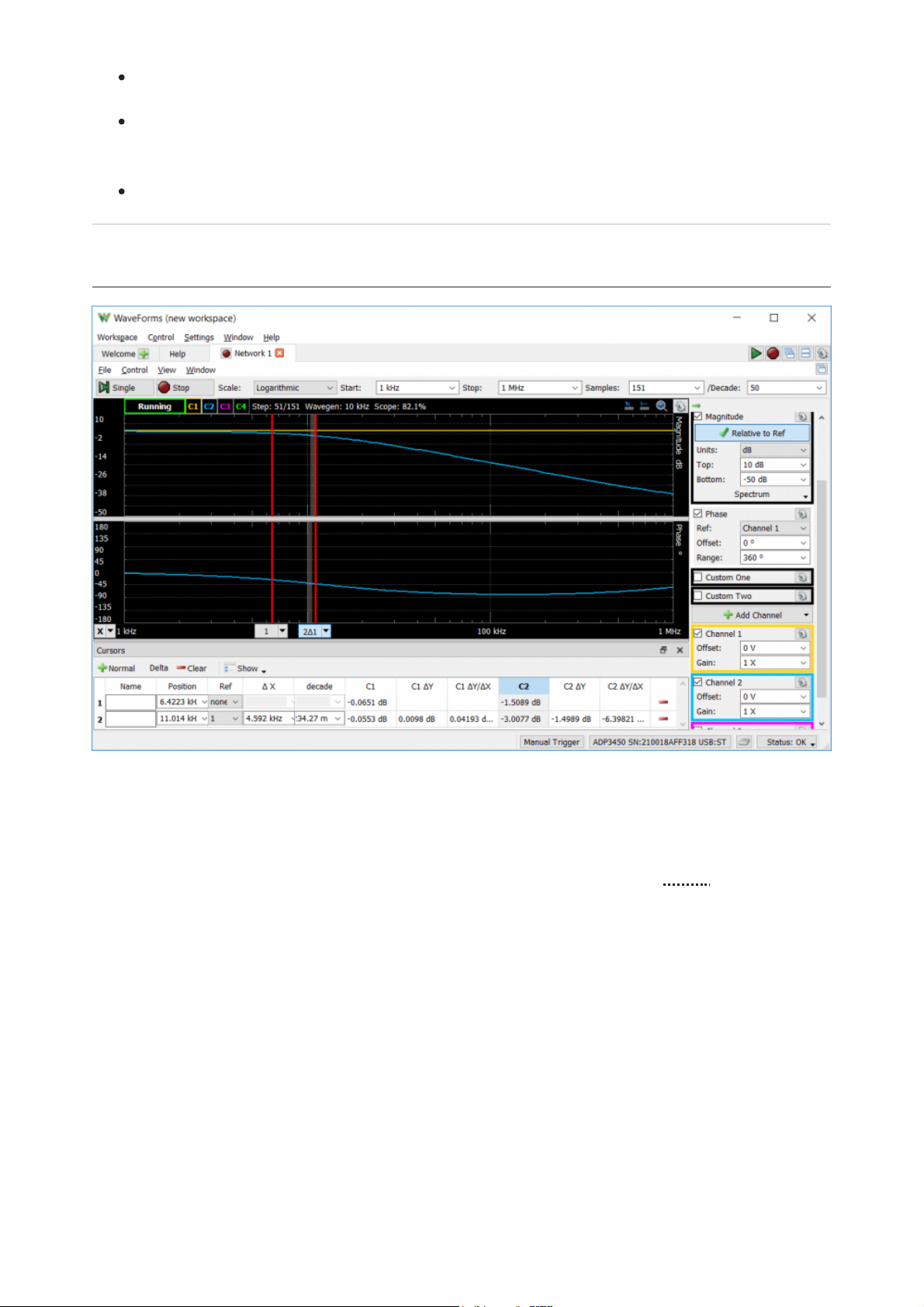The width and height of the screenshot is (924, 1307).
Task: Open the top Settings menu
Action: coord(199,337)
